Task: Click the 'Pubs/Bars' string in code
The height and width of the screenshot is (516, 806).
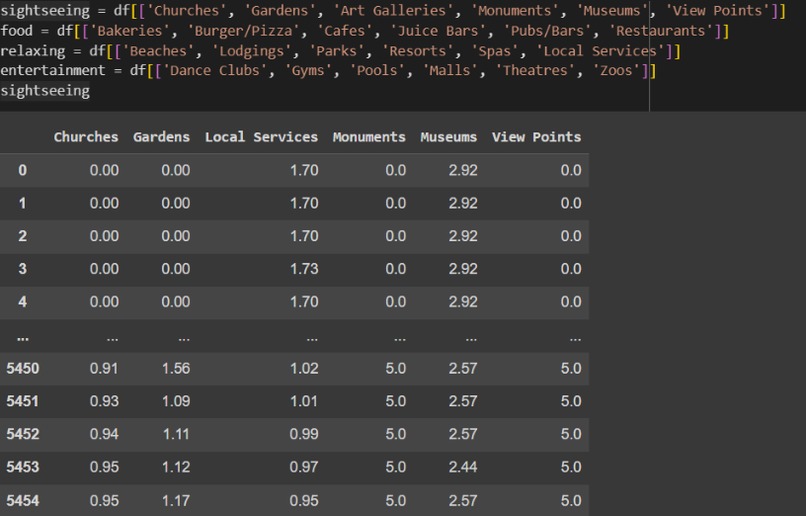Action: 546,31
